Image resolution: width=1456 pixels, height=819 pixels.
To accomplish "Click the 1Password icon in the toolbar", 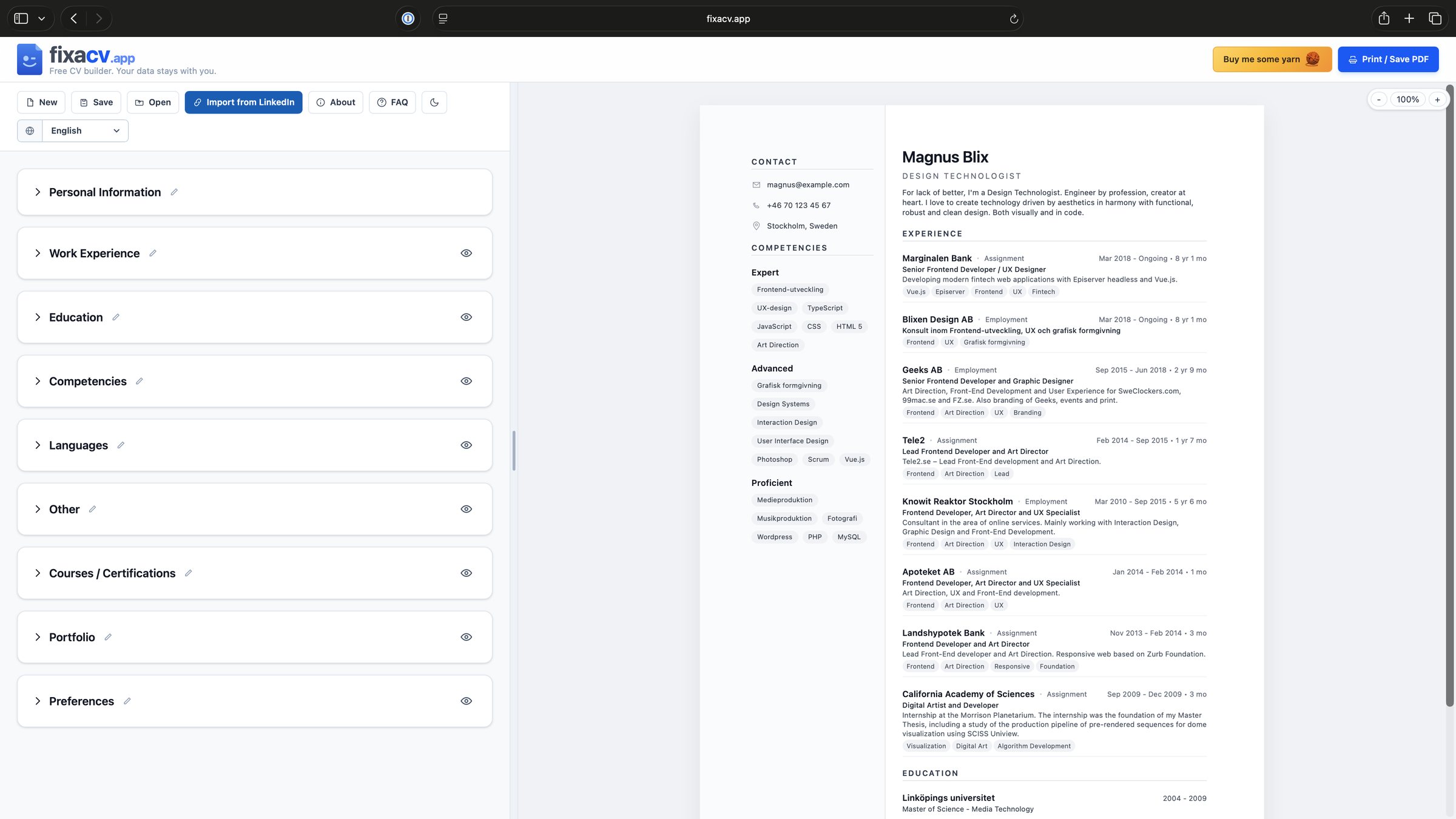I will coord(408,18).
